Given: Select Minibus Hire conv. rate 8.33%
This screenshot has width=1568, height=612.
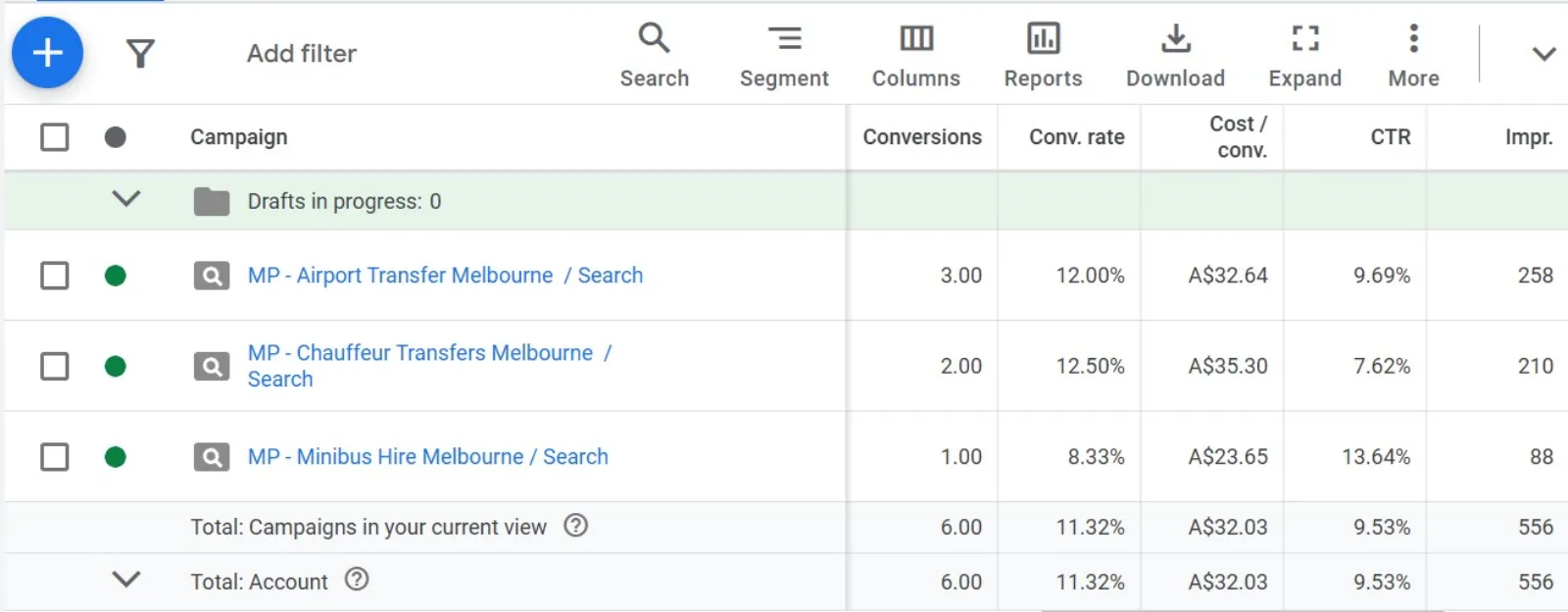Looking at the screenshot, I should coord(1096,457).
